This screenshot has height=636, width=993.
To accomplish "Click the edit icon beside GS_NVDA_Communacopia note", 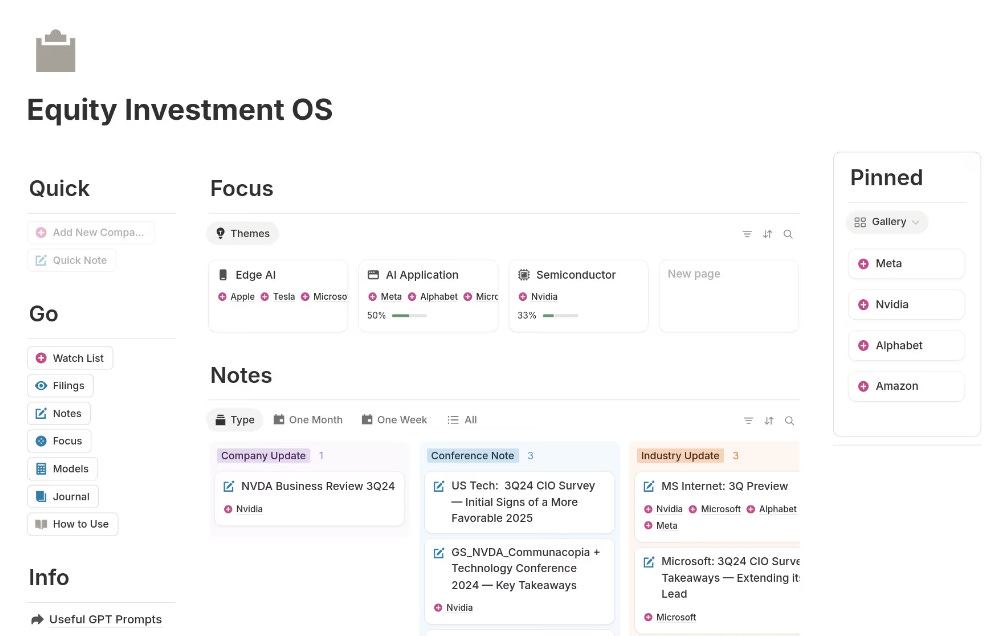I will click(x=439, y=553).
